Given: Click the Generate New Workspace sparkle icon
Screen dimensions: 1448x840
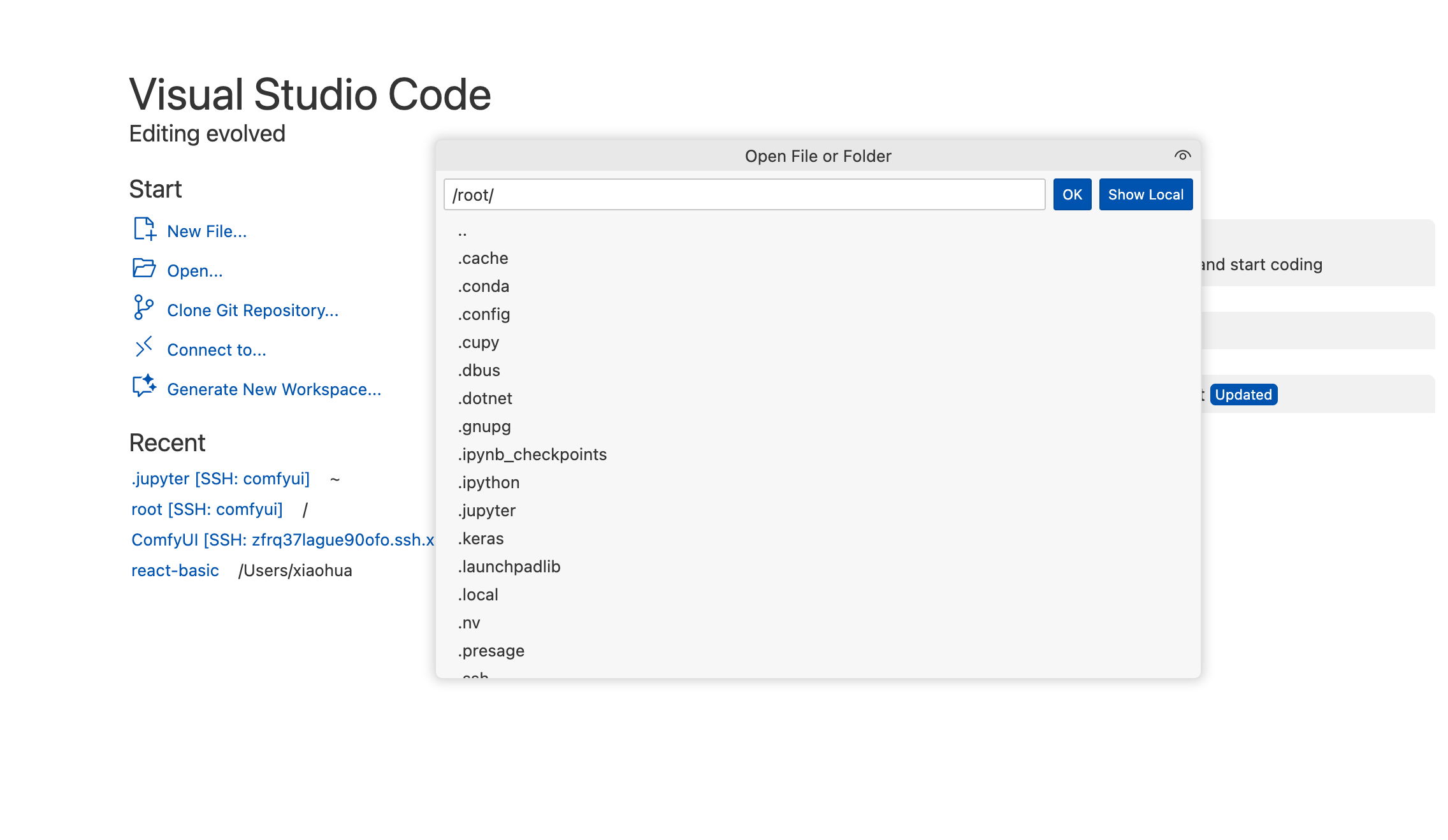Looking at the screenshot, I should pos(144,386).
